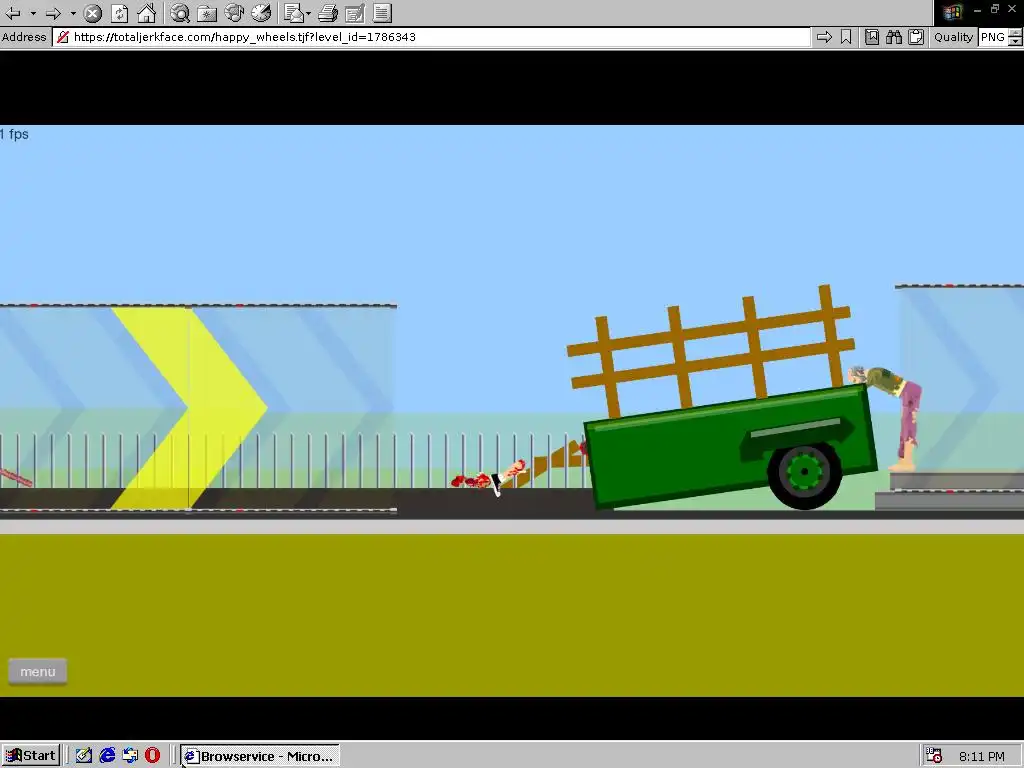This screenshot has width=1024, height=768.
Task: Click the Address label
Action: click(24, 37)
